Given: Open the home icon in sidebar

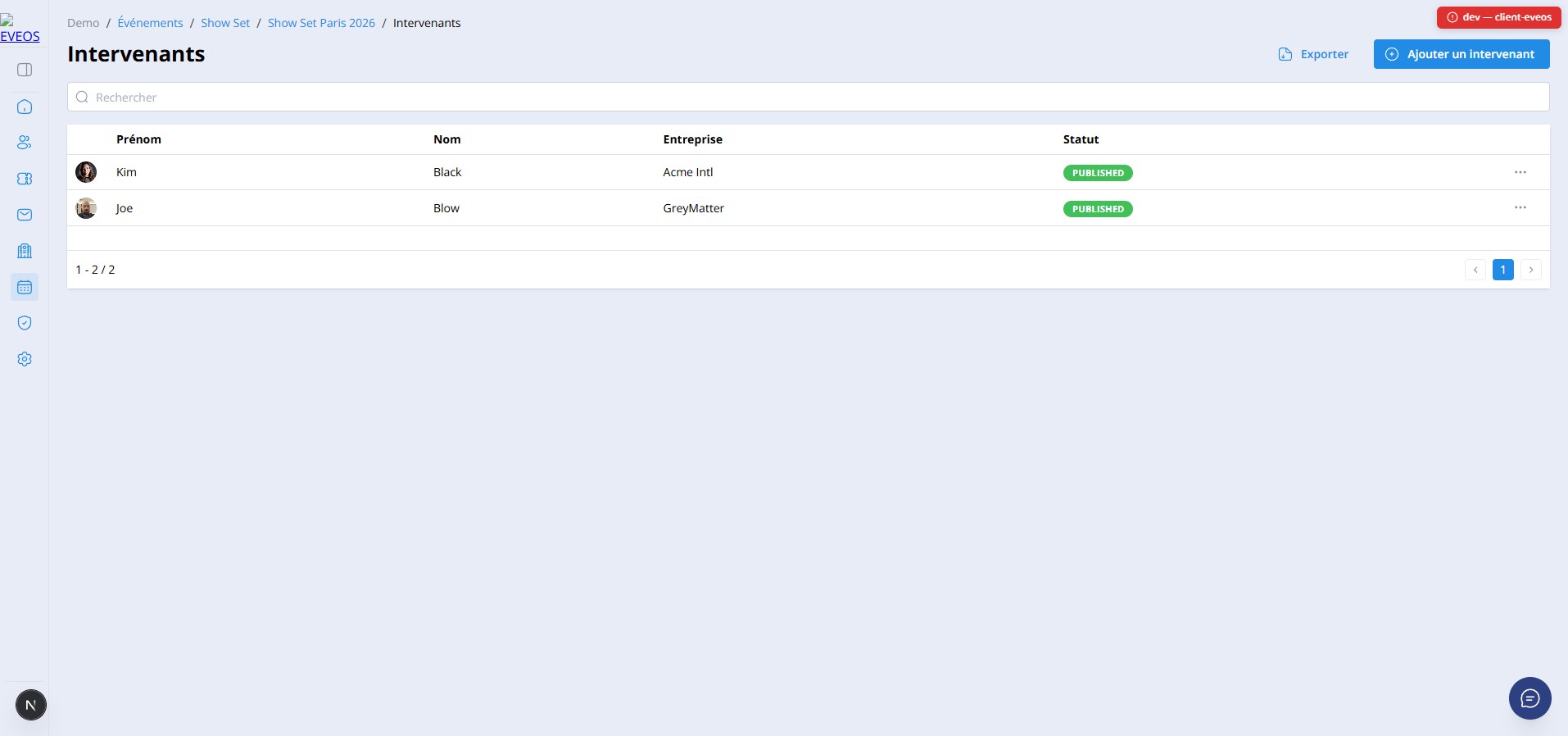Looking at the screenshot, I should click(x=25, y=107).
